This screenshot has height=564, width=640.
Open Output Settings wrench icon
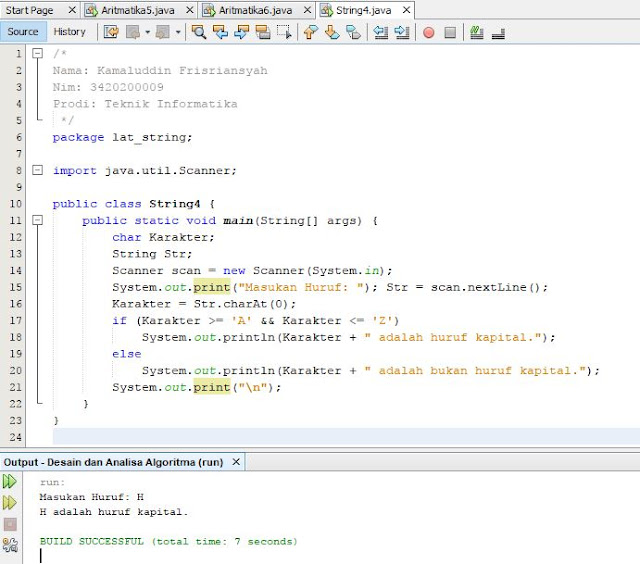[x=10, y=545]
